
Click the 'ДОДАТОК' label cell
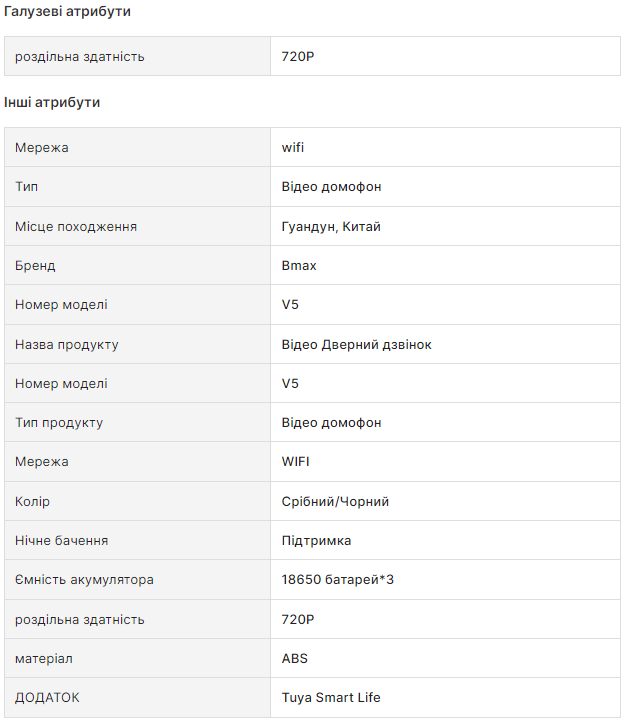[47, 698]
